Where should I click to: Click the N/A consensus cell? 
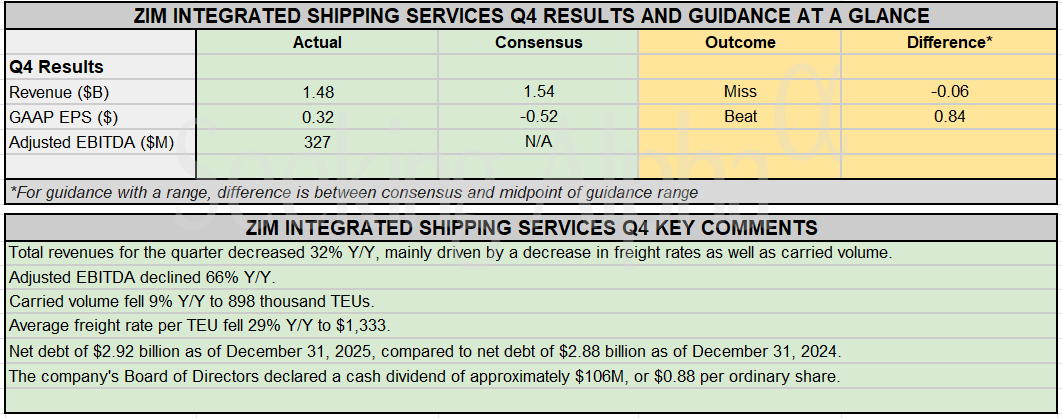pyautogui.click(x=538, y=142)
